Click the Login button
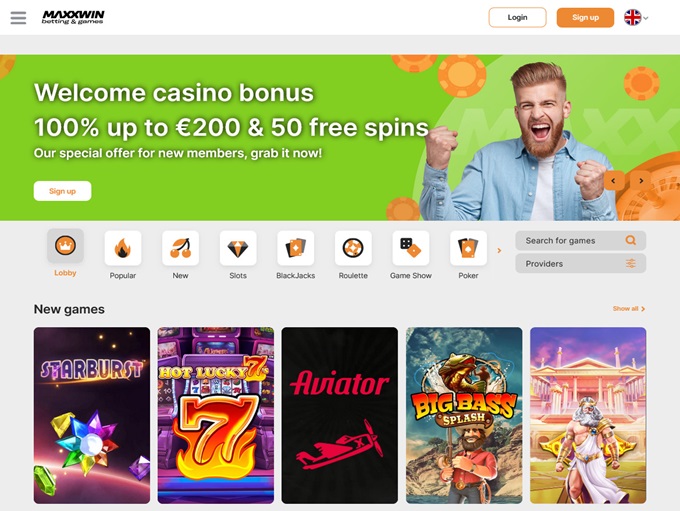Viewport: 680px width, 511px height. tap(517, 17)
